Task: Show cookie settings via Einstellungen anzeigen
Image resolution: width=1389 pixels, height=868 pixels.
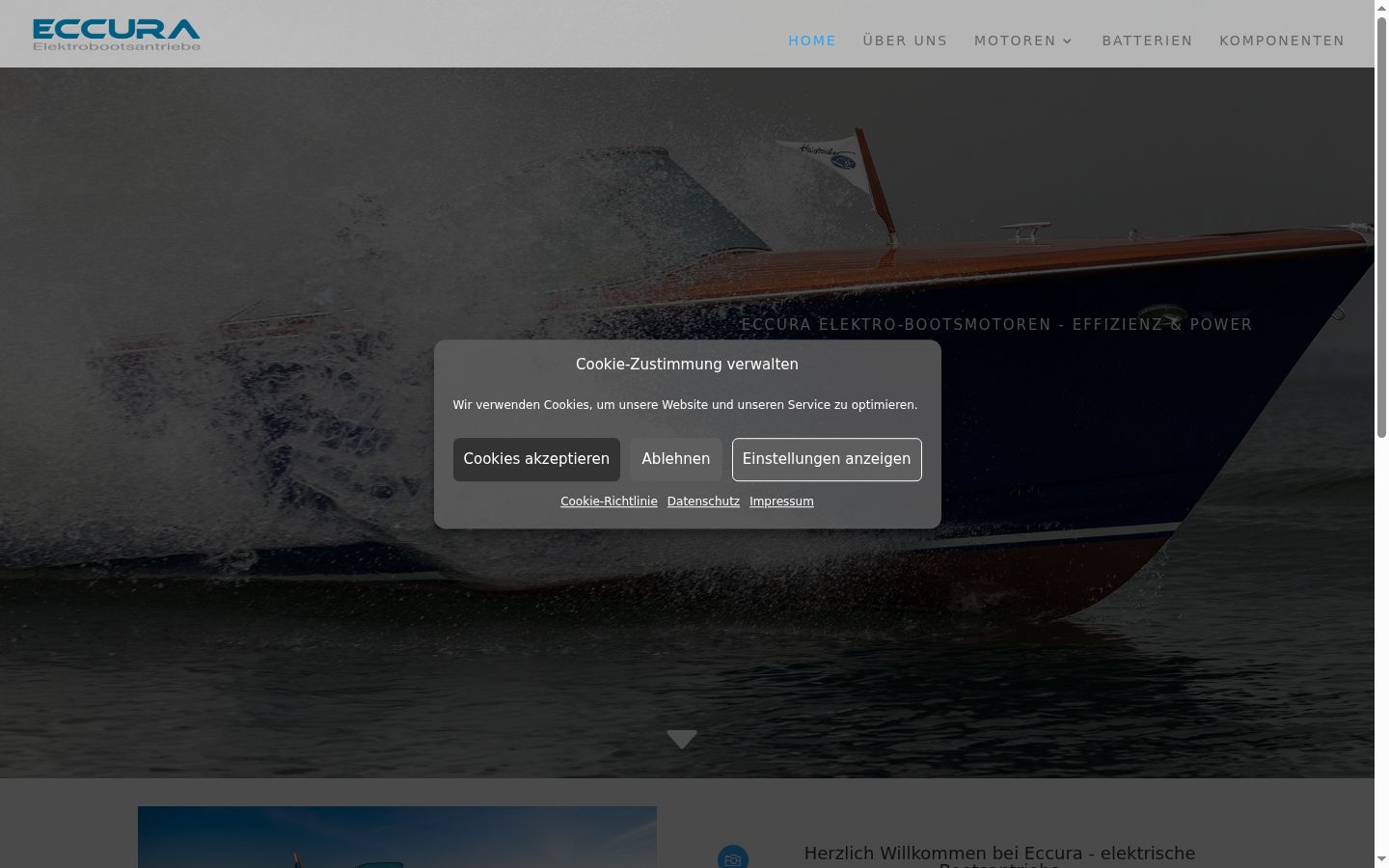Action: (827, 459)
